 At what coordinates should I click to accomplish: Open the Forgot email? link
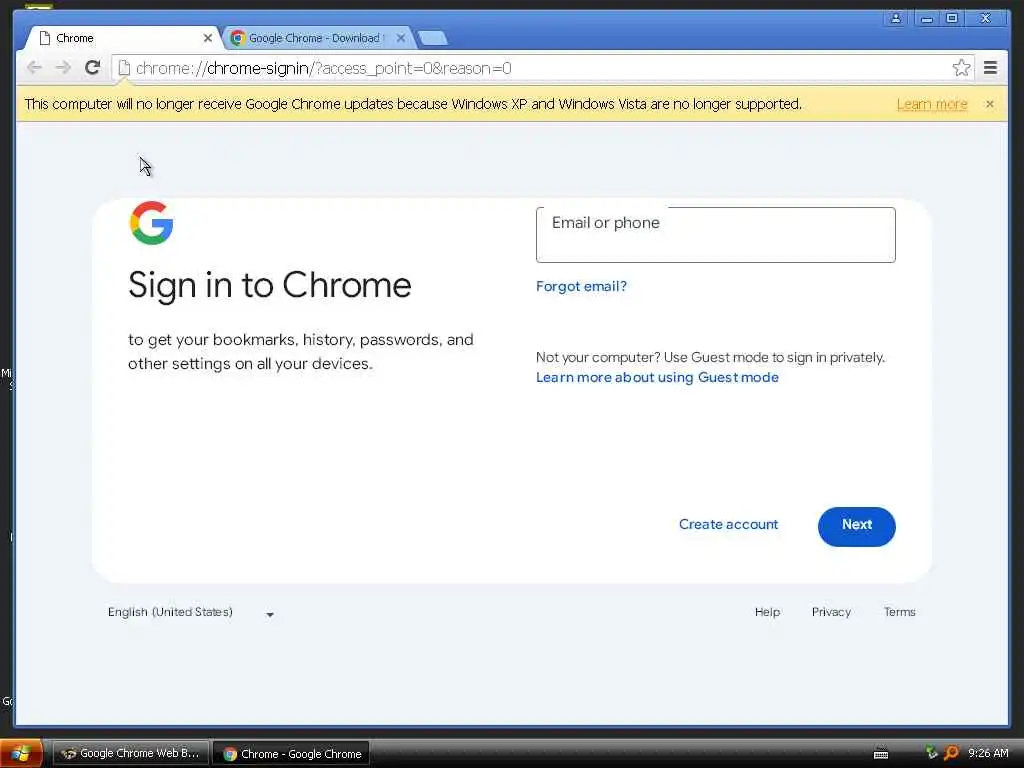[x=581, y=286]
